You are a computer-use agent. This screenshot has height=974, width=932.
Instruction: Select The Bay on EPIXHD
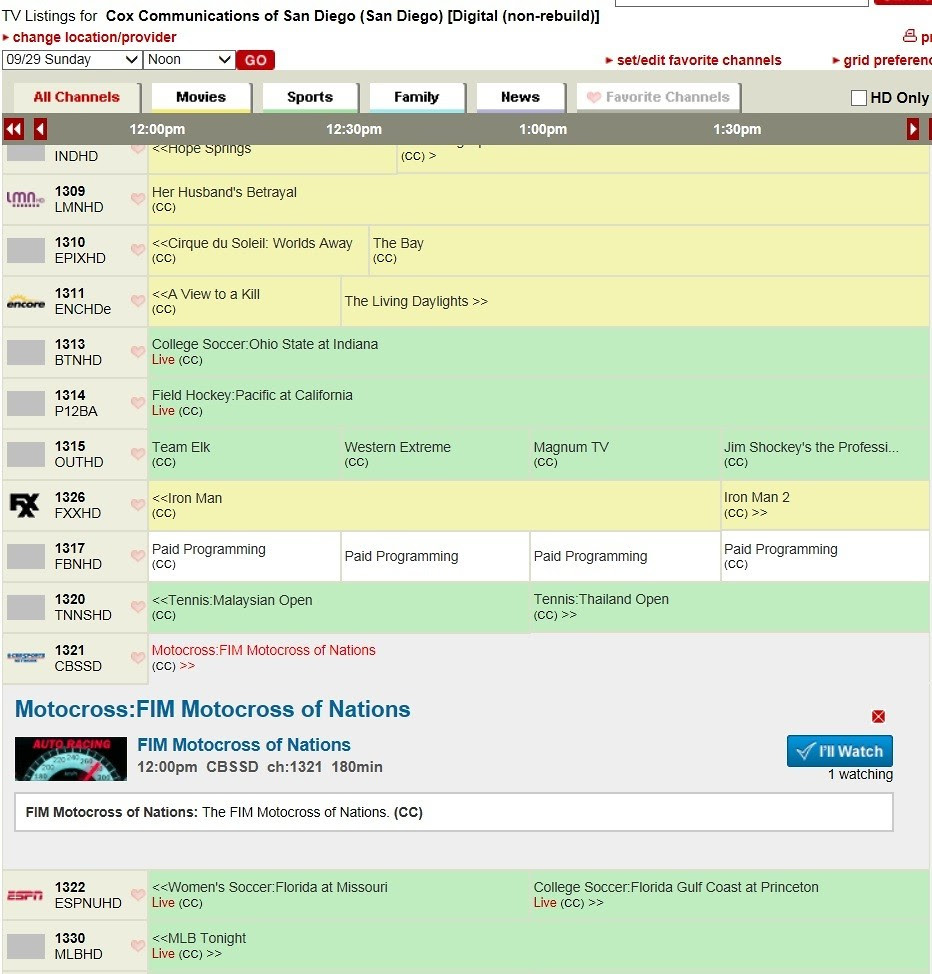click(398, 244)
